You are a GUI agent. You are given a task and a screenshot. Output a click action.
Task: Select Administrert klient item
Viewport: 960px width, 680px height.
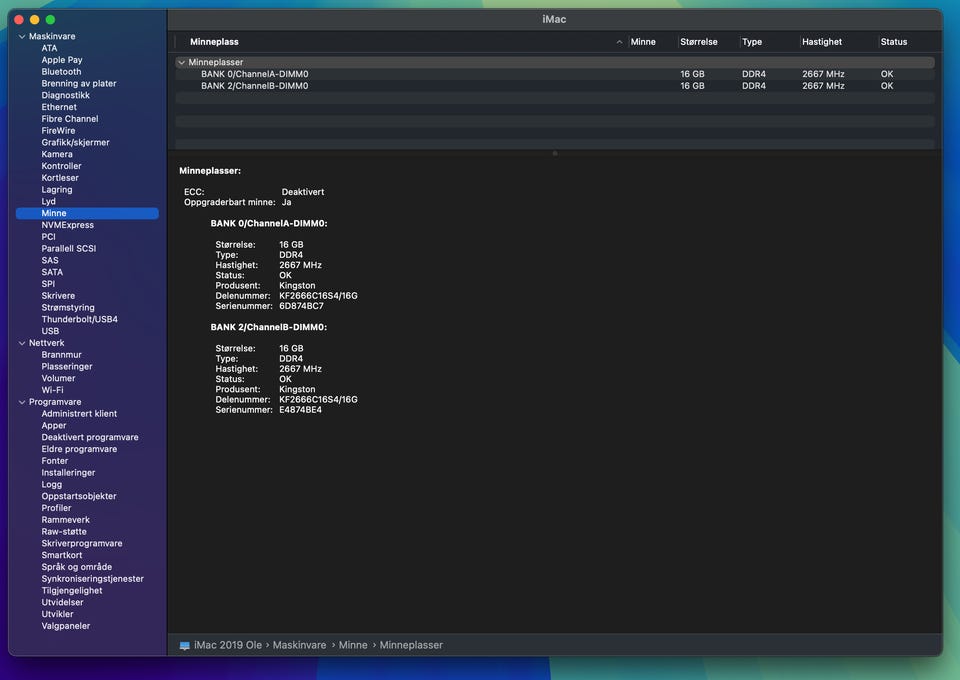(x=79, y=414)
